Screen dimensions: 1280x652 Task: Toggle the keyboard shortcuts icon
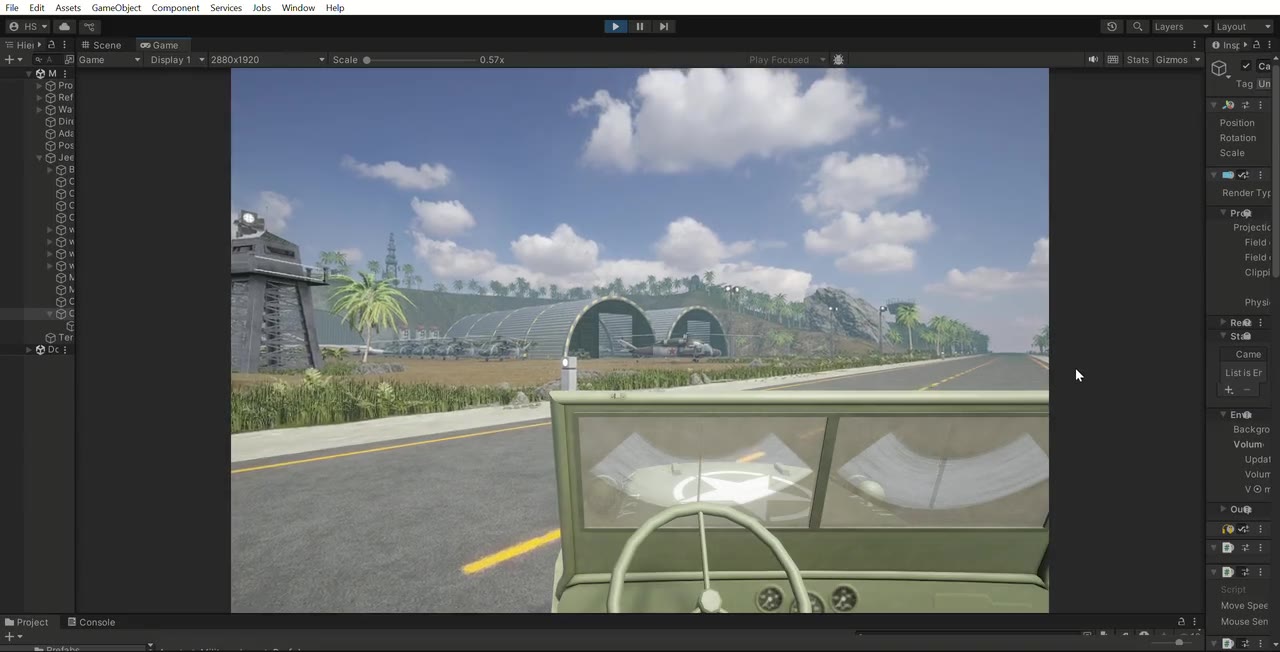point(1113,60)
